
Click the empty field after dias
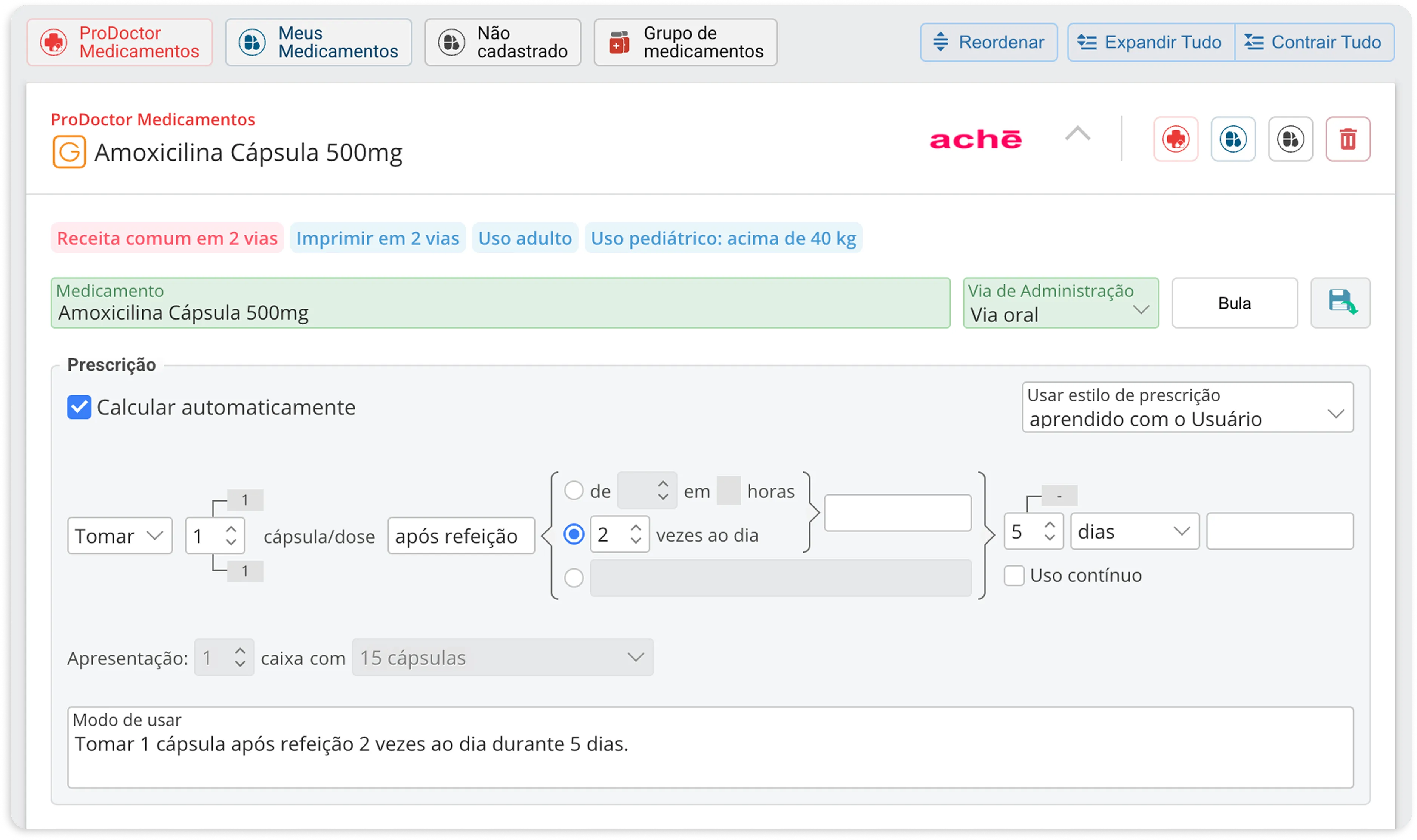(1280, 531)
